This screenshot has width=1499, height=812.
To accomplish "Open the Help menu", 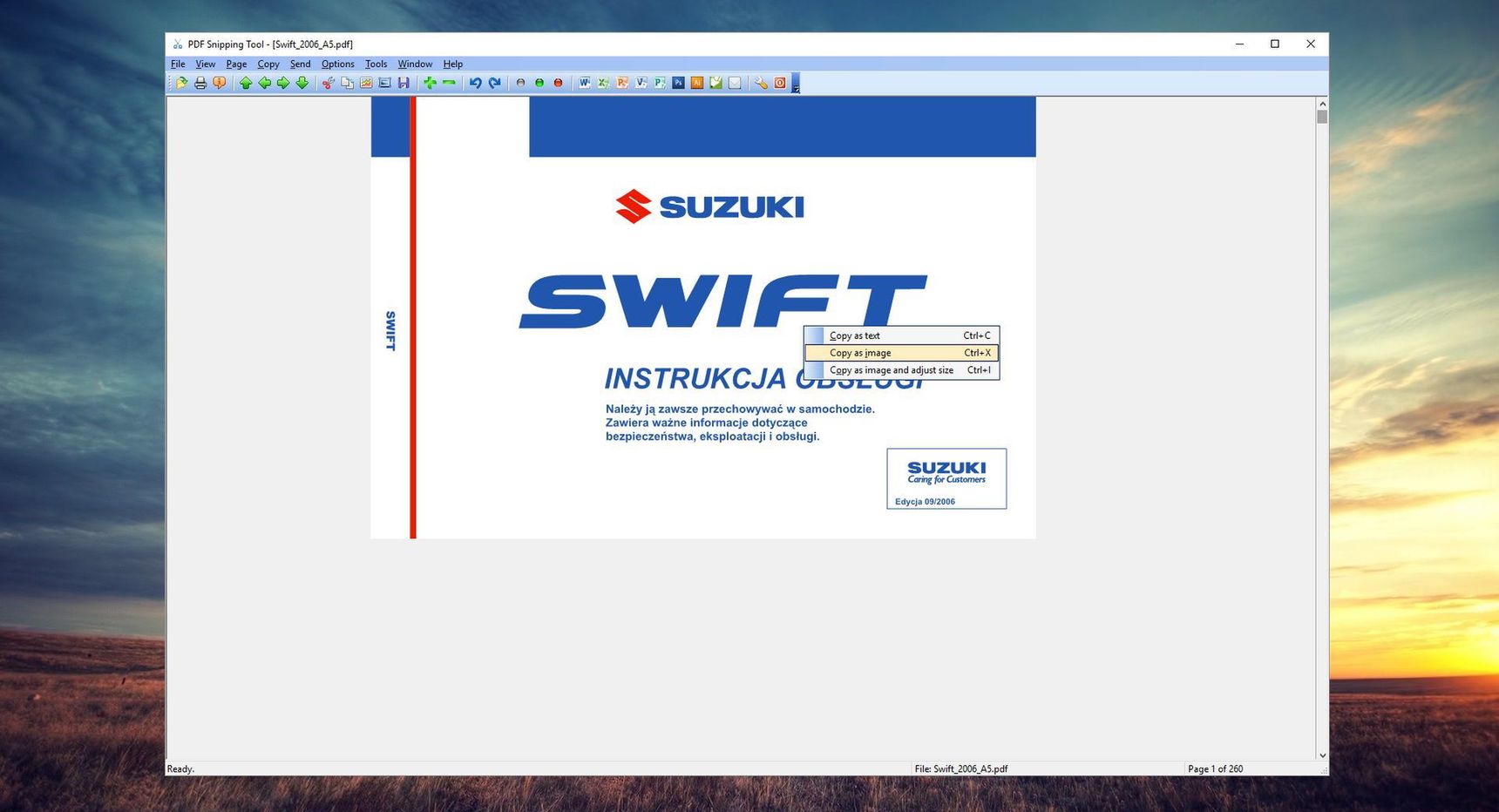I will pyautogui.click(x=453, y=64).
